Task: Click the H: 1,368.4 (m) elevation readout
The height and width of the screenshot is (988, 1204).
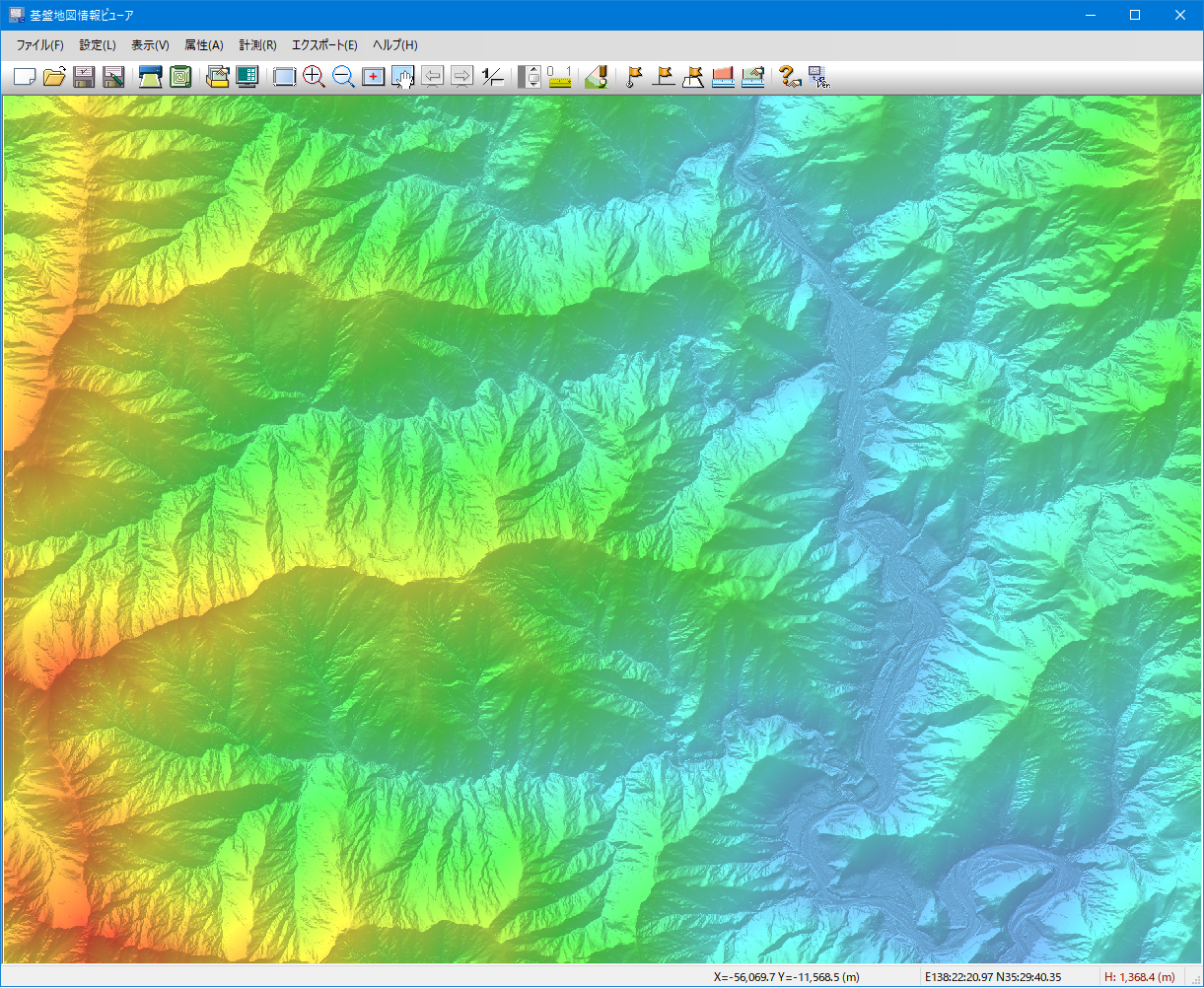Action: tap(1139, 977)
